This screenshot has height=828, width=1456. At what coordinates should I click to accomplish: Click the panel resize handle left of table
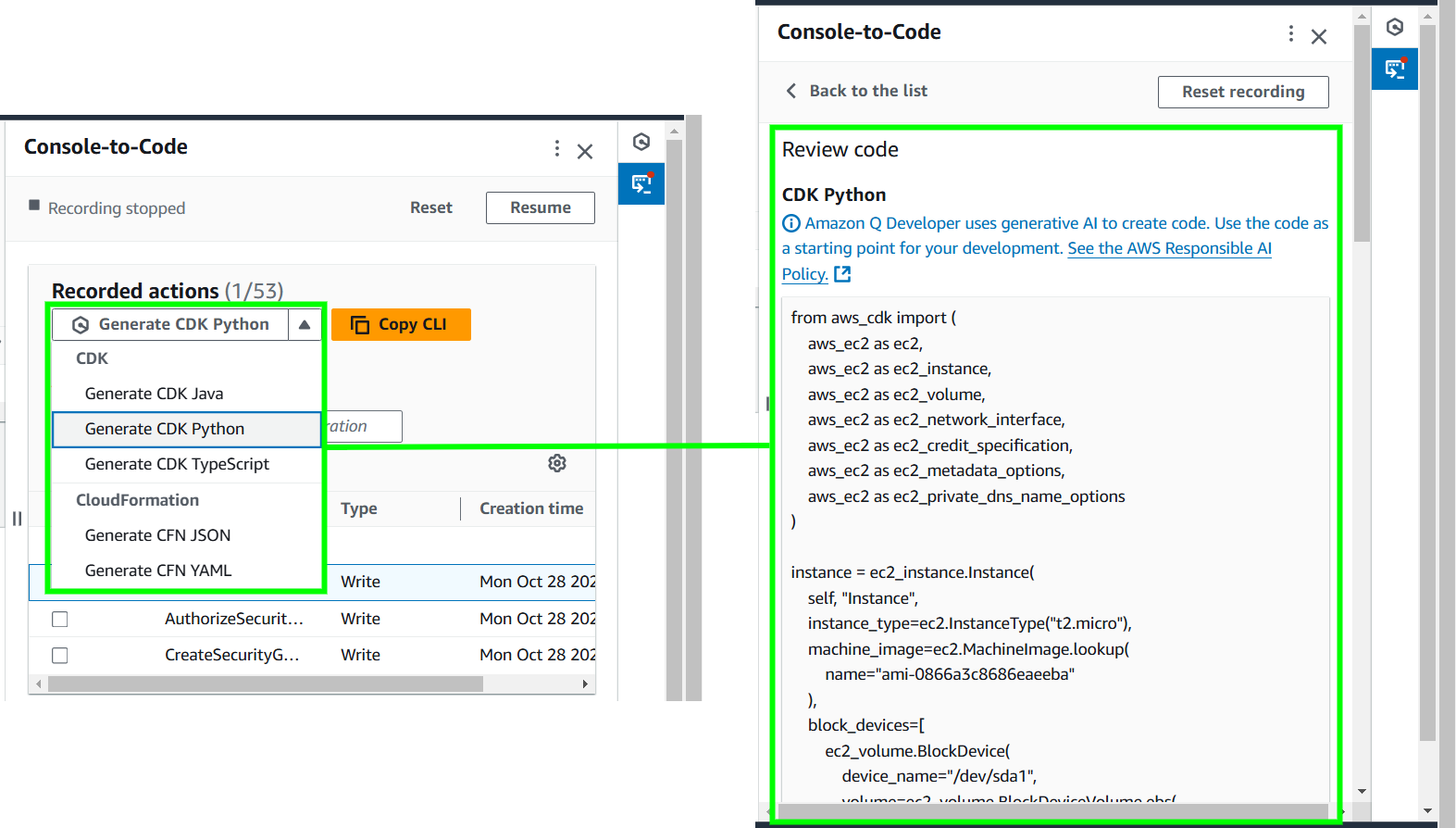tap(17, 518)
